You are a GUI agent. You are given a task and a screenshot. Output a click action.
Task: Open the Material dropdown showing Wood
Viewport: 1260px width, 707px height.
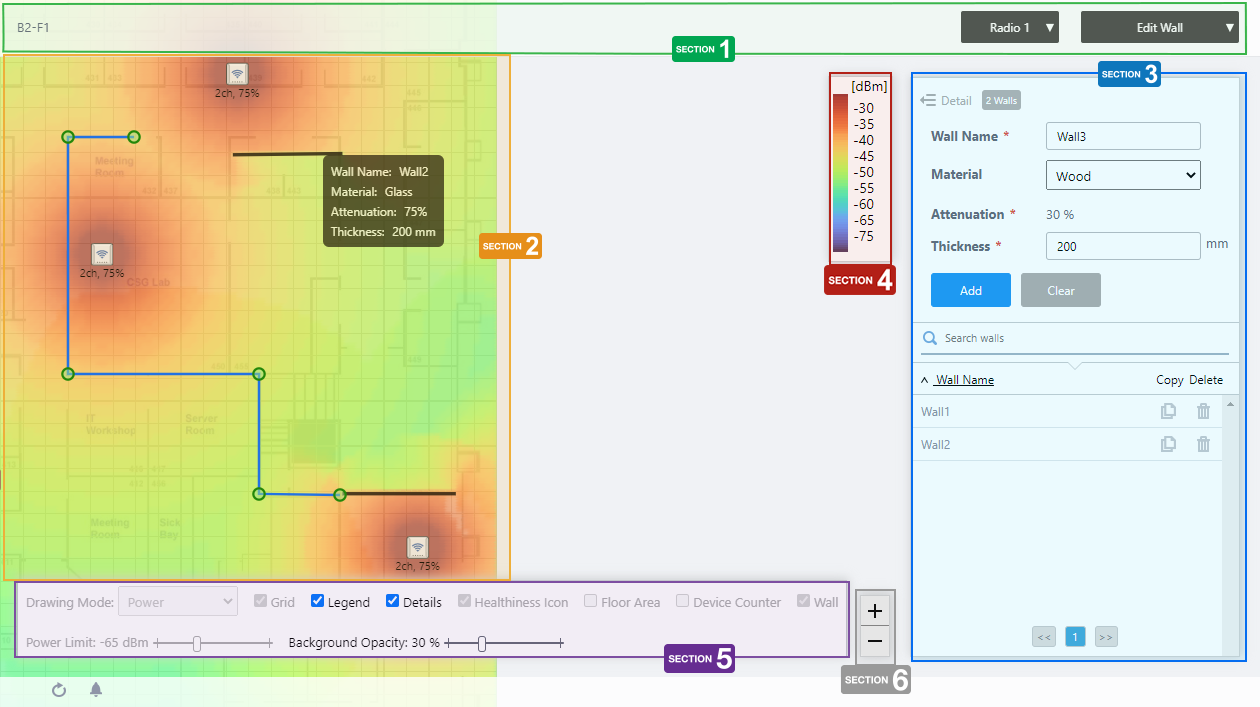(1123, 176)
